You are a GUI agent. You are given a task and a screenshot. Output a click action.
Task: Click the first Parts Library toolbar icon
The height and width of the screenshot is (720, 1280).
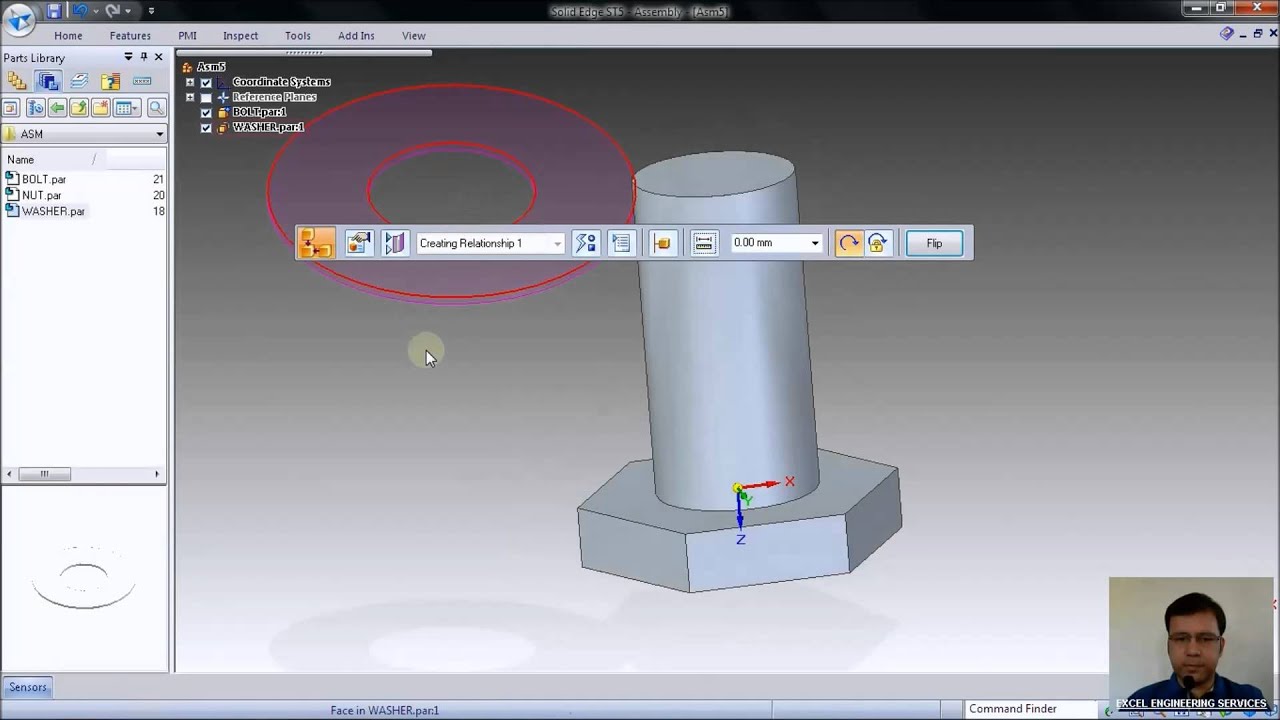[10, 108]
